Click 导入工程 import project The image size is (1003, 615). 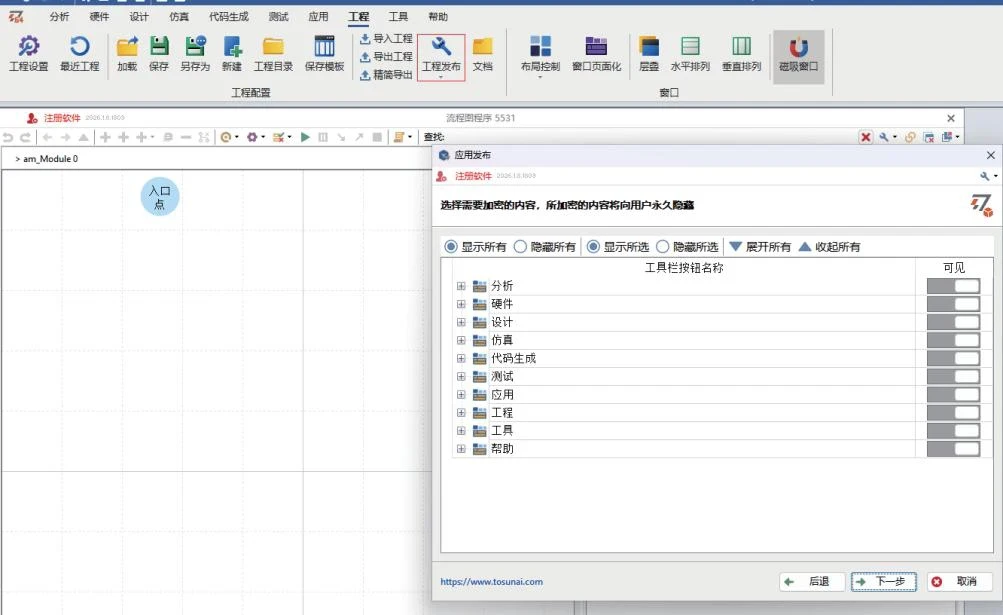(386, 38)
